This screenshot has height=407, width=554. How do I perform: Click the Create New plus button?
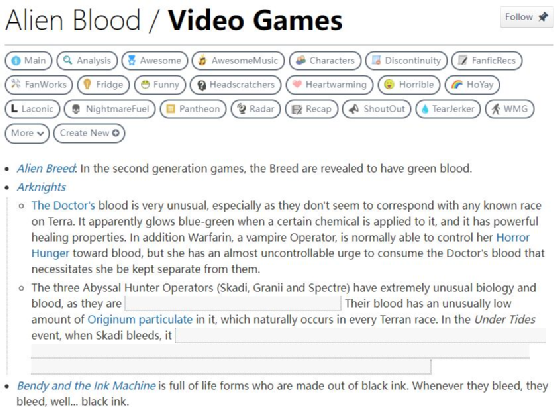click(x=89, y=133)
